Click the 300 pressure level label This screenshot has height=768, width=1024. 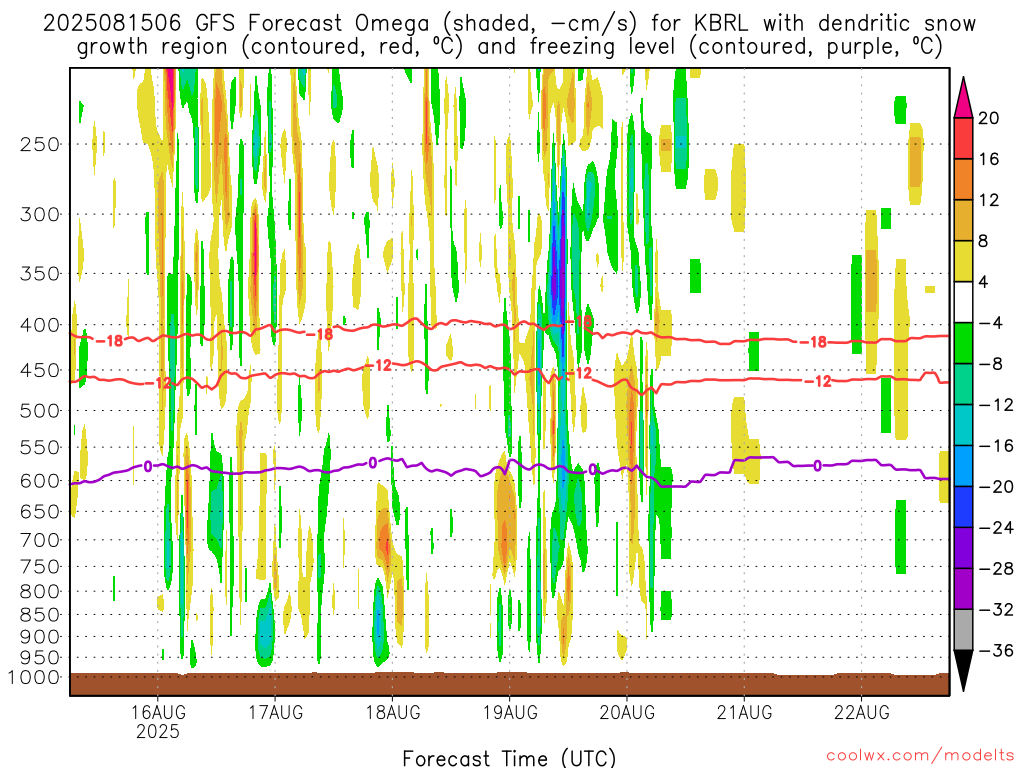coord(40,214)
